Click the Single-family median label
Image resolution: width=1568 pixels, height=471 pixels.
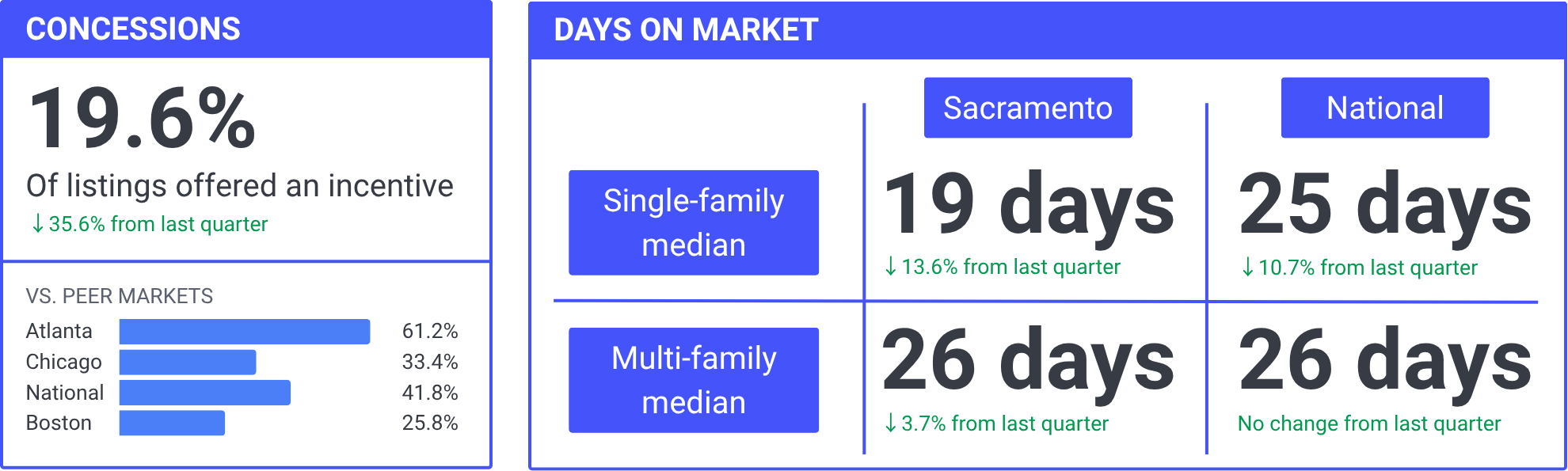(x=694, y=222)
